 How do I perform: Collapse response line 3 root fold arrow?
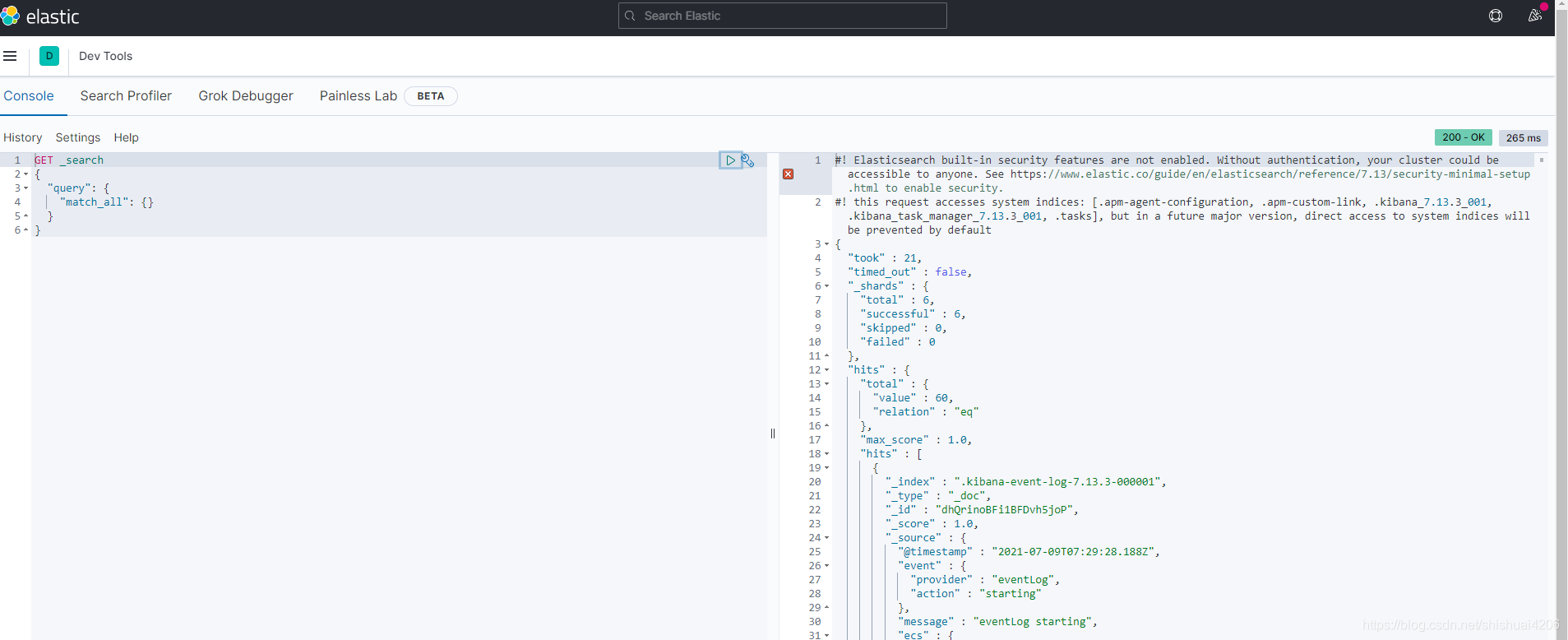tap(826, 244)
